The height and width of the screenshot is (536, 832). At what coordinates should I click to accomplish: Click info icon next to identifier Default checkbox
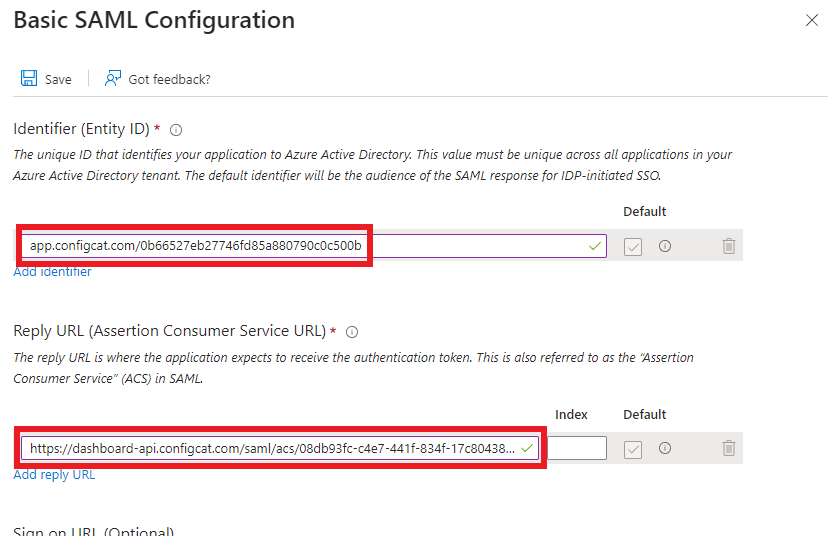[x=664, y=246]
